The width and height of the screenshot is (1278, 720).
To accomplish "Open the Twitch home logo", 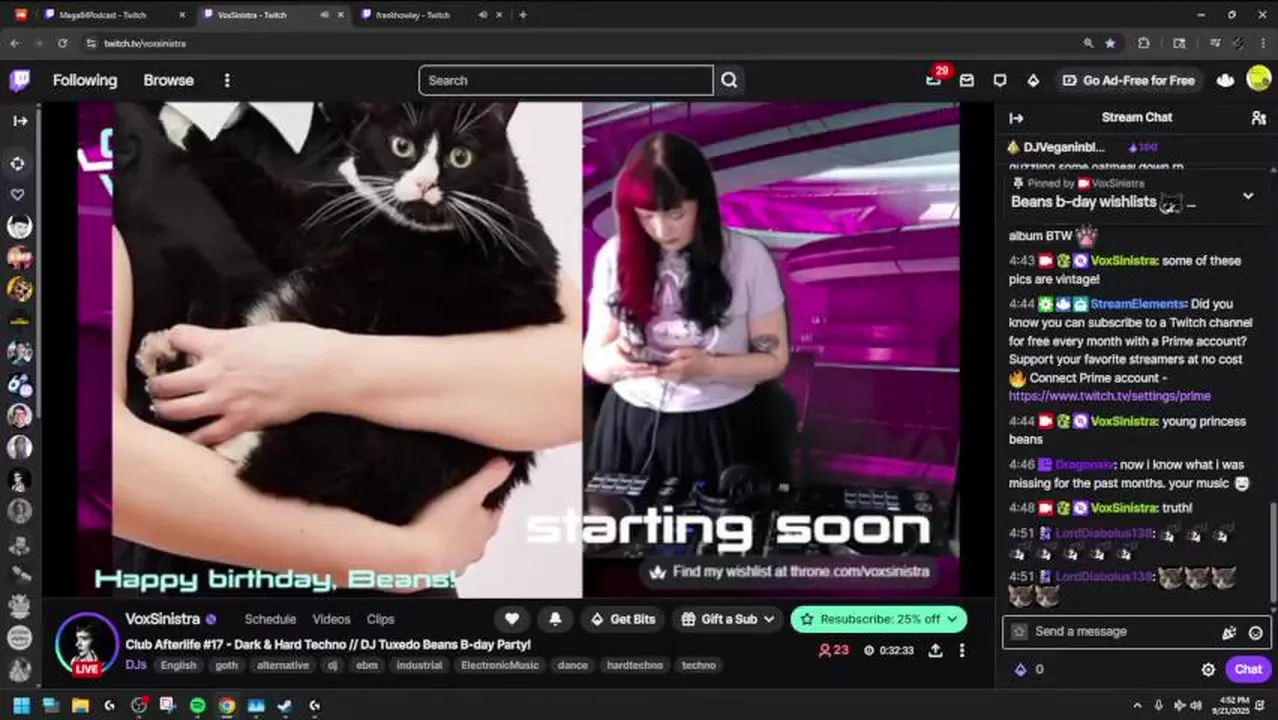I will 19,80.
